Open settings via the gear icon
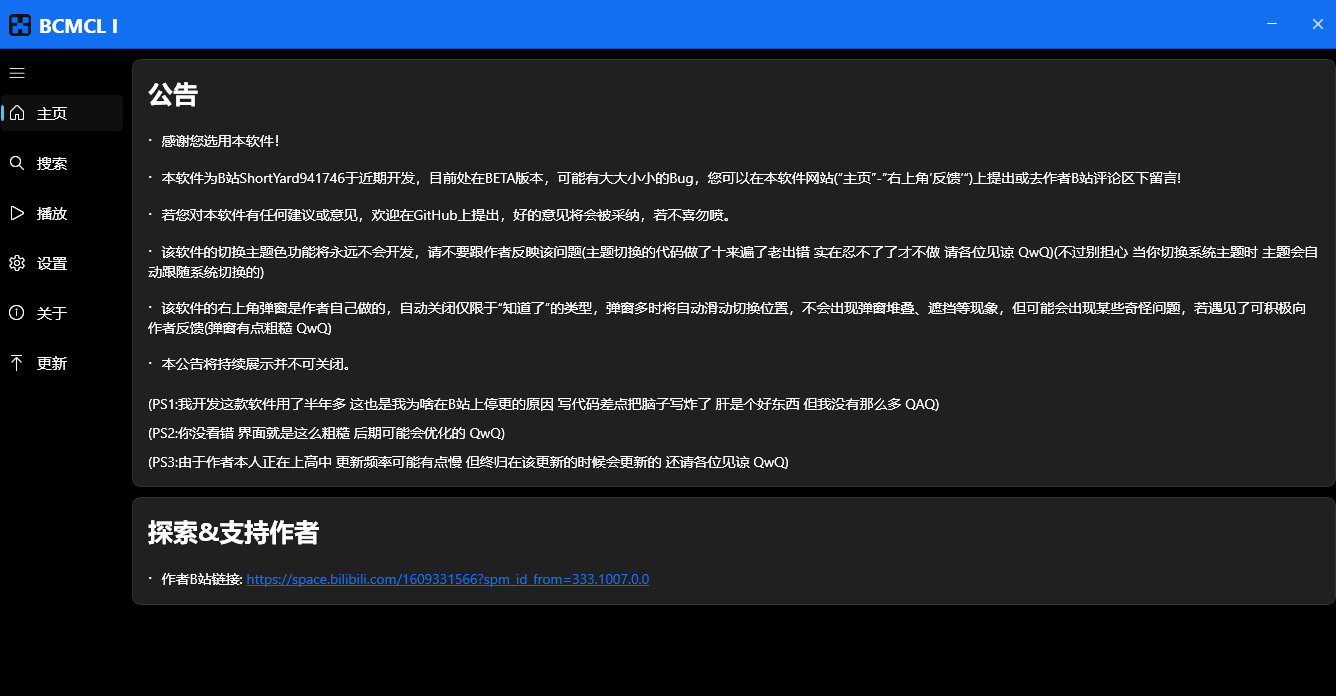The height and width of the screenshot is (696, 1336). 16,263
